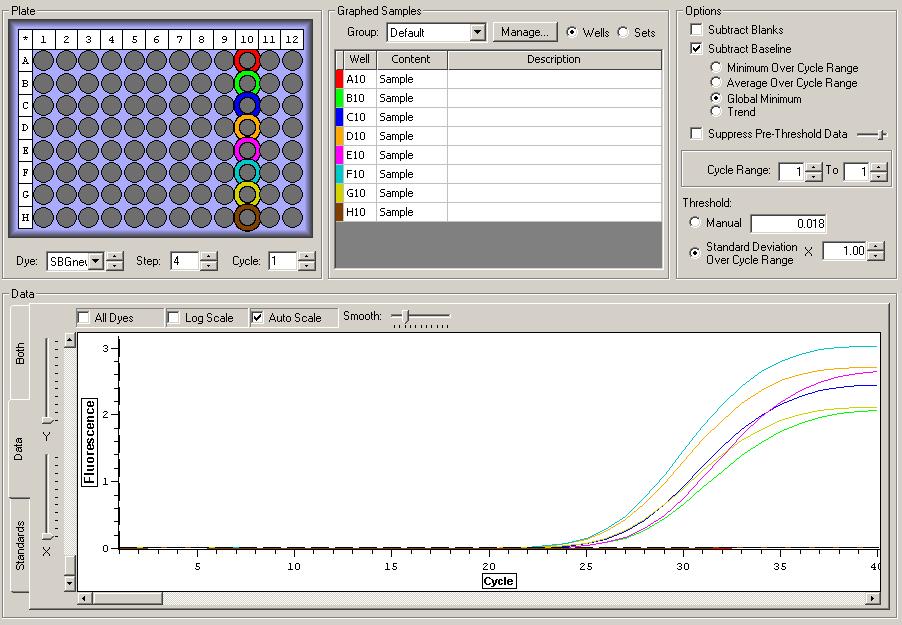Click Cycle Range start spinner

(x=813, y=172)
